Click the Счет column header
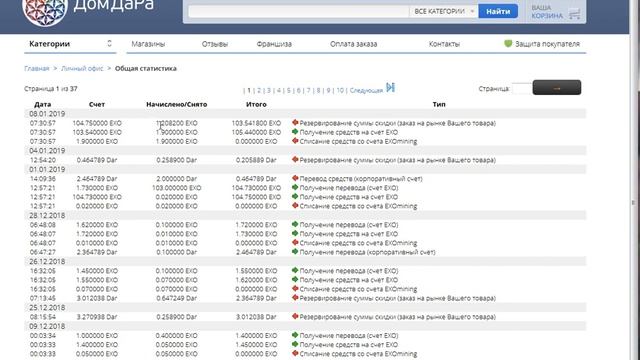 click(x=97, y=104)
